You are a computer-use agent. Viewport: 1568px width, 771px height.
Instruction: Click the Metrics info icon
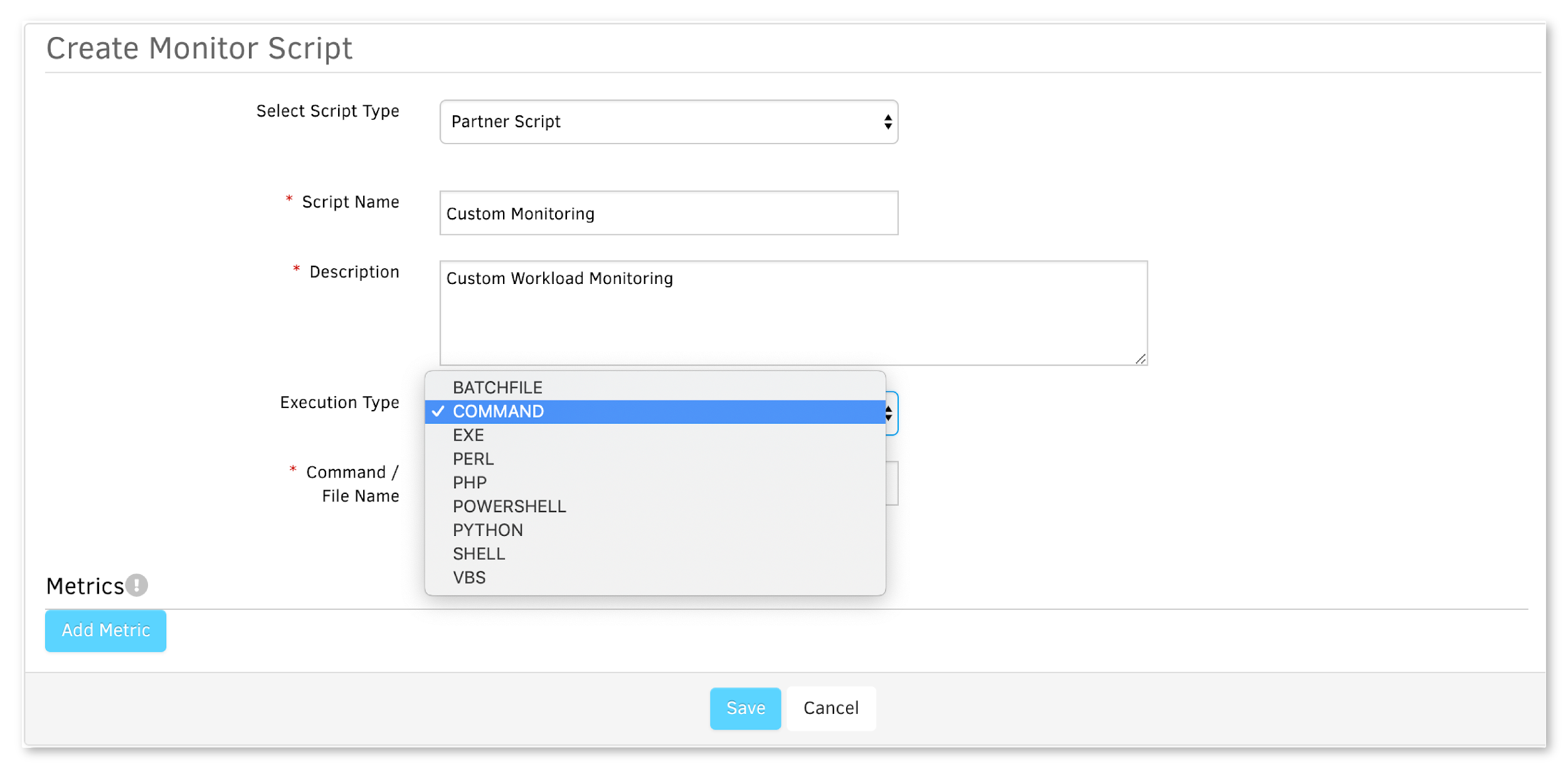(x=136, y=585)
